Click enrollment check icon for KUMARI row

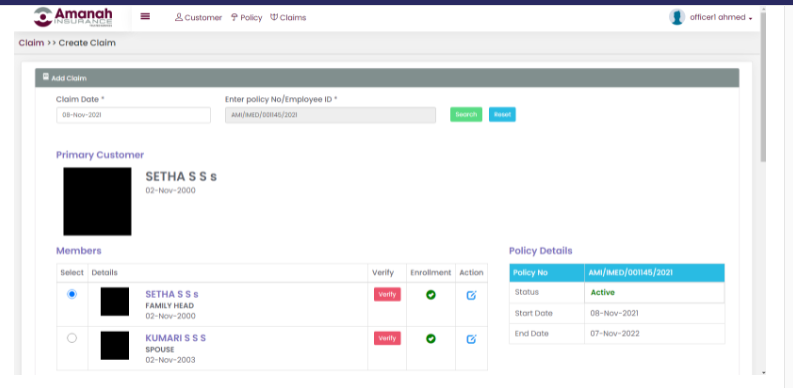tap(431, 339)
